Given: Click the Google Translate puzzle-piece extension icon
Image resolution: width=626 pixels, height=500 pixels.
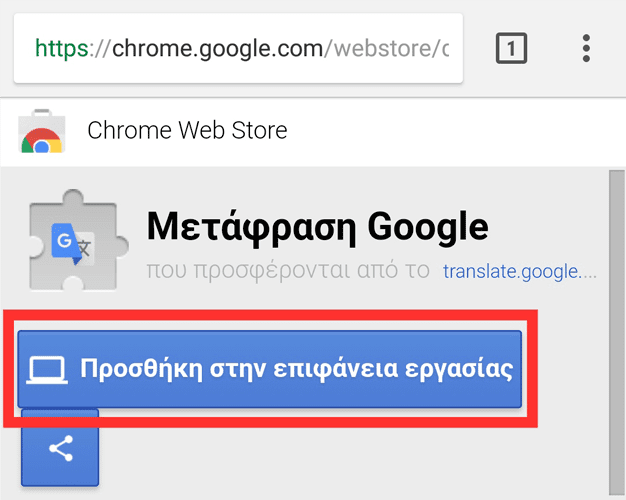Looking at the screenshot, I should [x=73, y=244].
